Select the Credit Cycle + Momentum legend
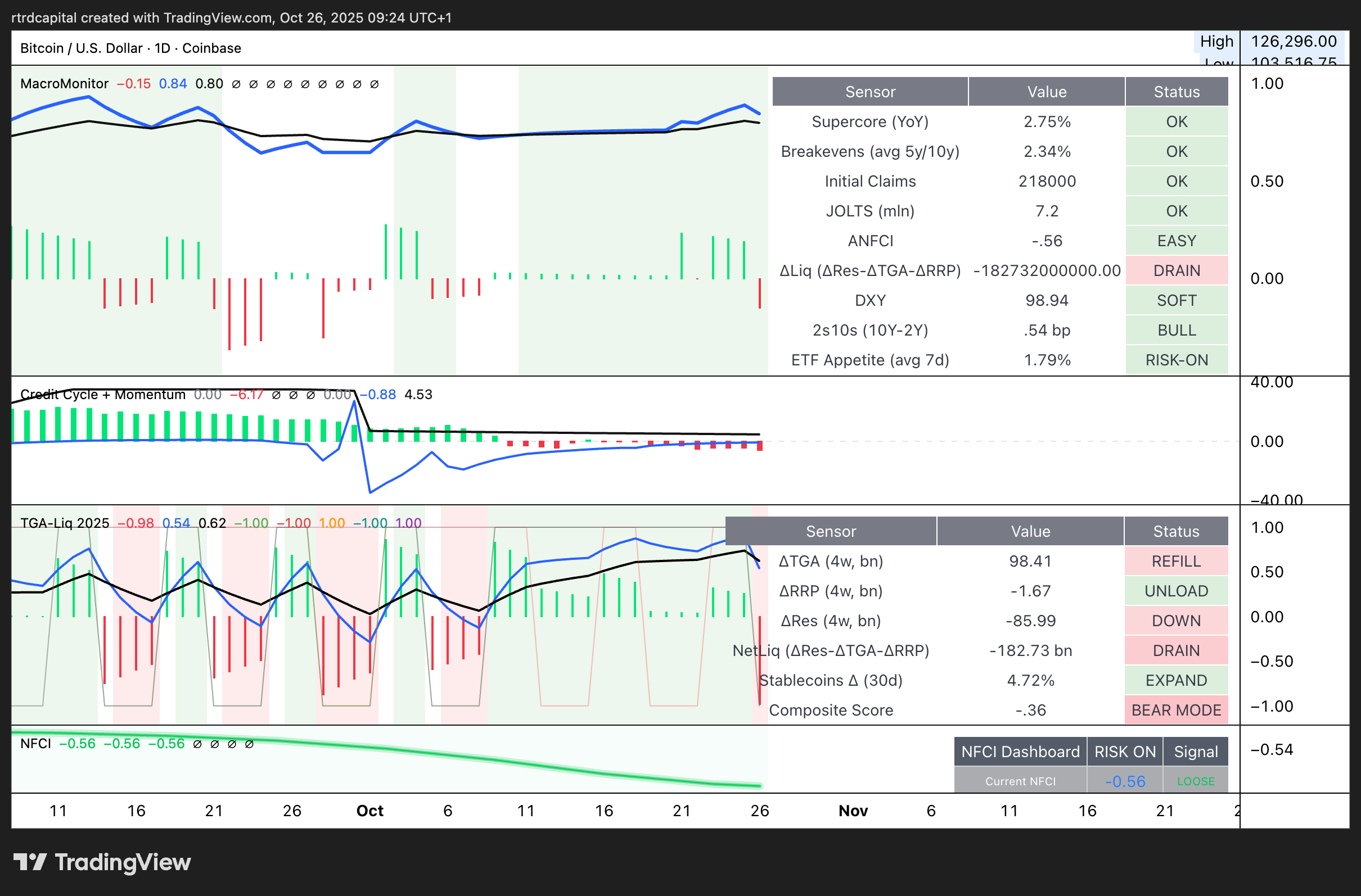Screen dimensions: 1361x896 pos(103,395)
